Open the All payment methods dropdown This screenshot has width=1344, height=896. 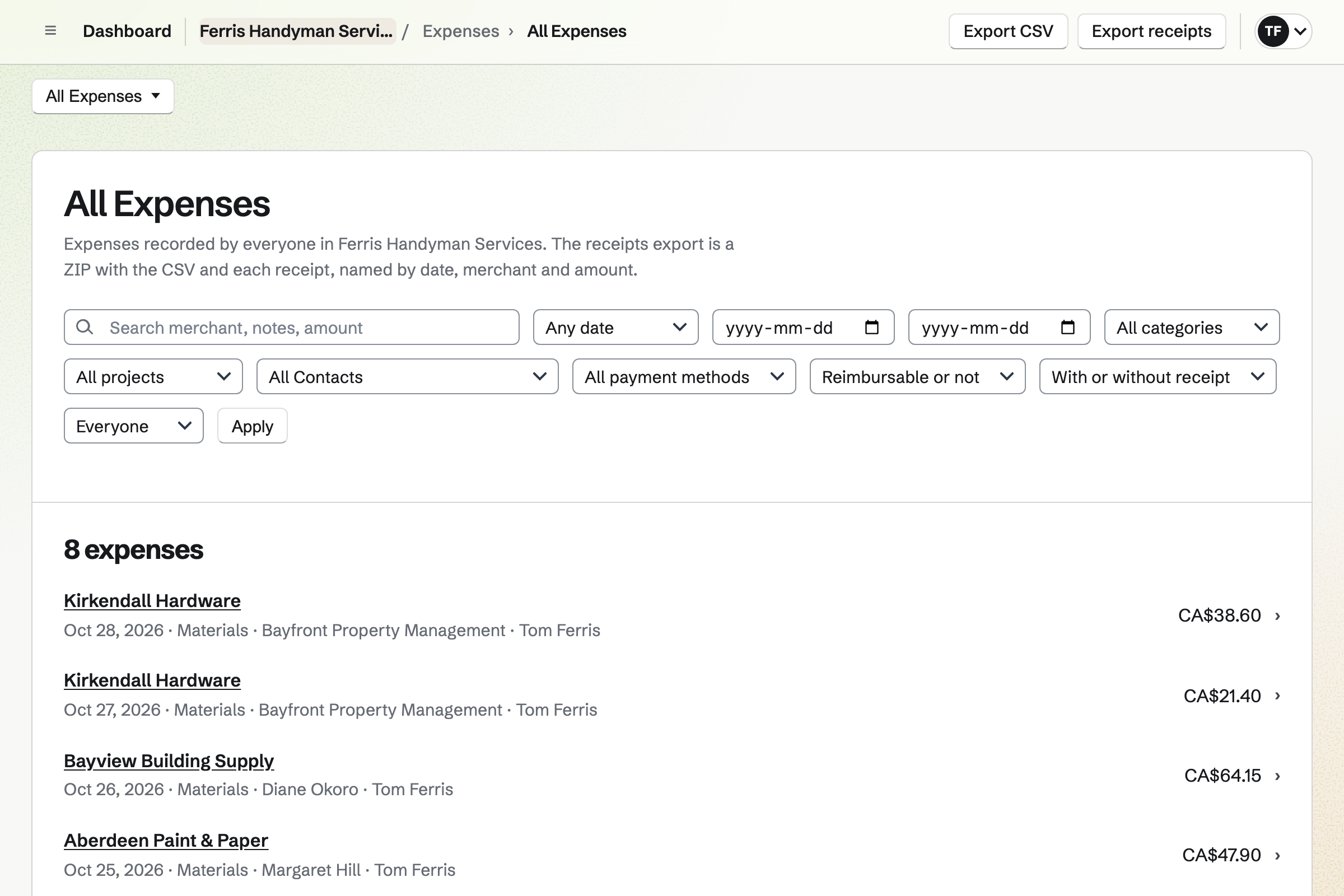tap(684, 376)
